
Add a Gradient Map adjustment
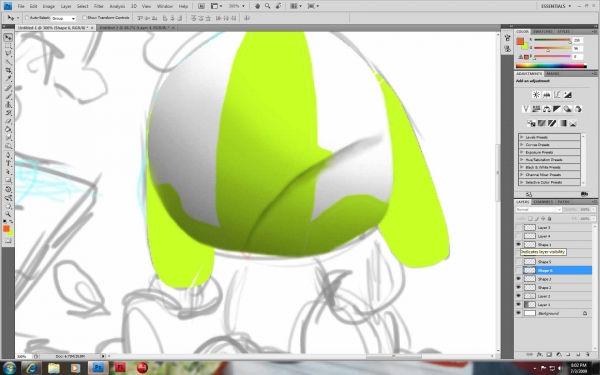tap(562, 124)
